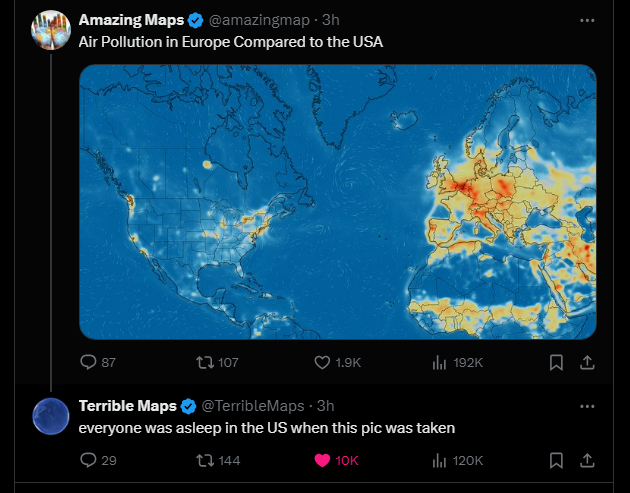The height and width of the screenshot is (493, 630).
Task: Open the Amazing Maps profile name link
Action: coord(131,20)
